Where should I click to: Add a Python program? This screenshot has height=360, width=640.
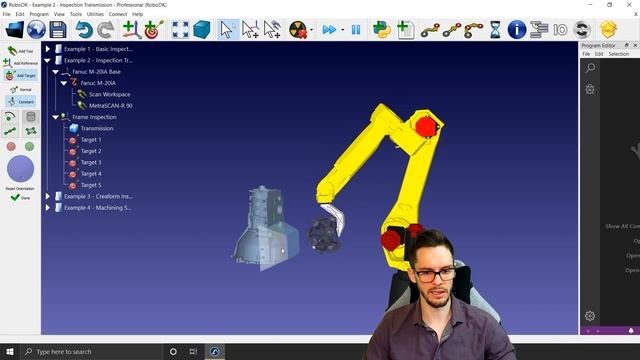(382, 30)
